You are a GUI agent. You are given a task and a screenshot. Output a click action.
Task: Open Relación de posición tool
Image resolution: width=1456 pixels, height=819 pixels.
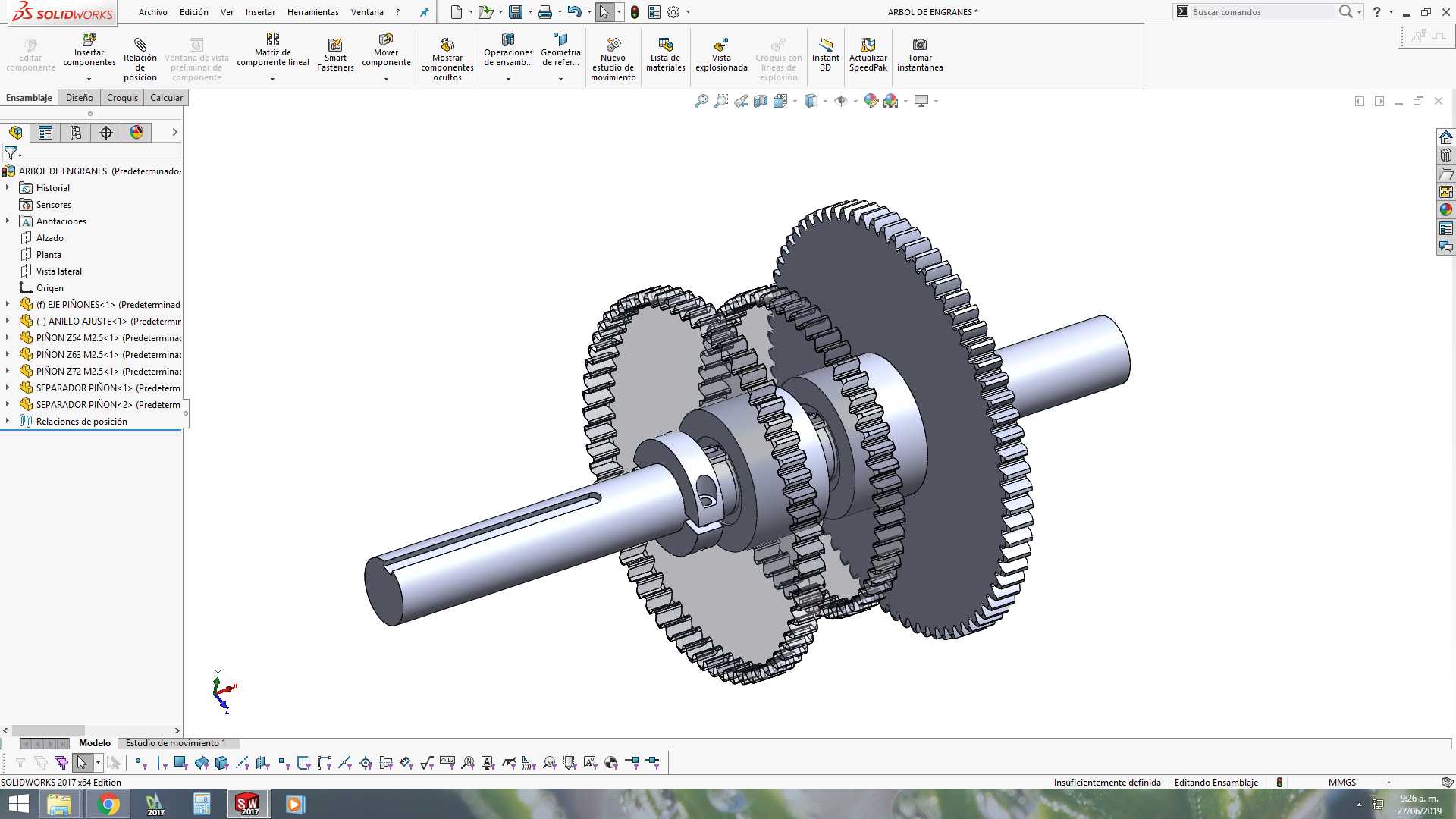140,59
